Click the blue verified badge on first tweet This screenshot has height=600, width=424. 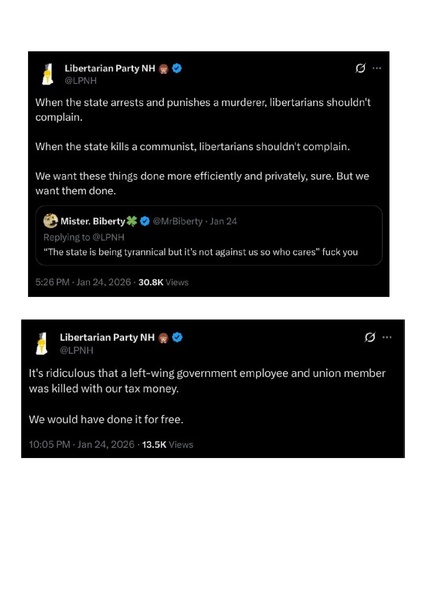pos(177,68)
